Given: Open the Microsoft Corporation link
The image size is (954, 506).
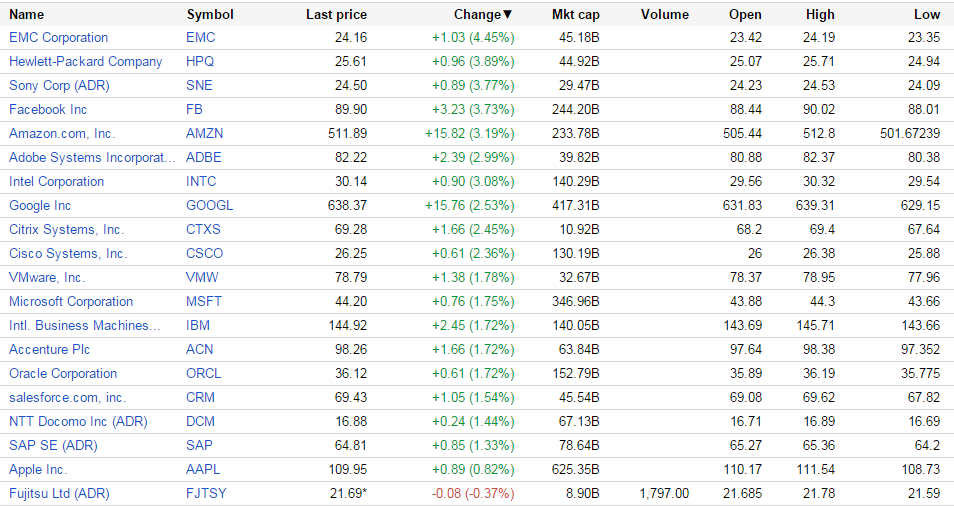Looking at the screenshot, I should 71,302.
